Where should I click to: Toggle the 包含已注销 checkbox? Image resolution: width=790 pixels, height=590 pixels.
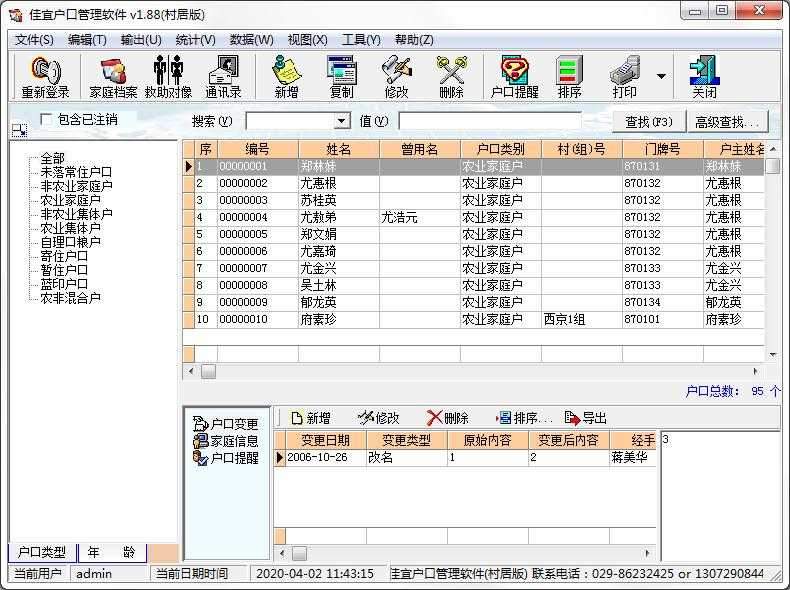coord(46,120)
